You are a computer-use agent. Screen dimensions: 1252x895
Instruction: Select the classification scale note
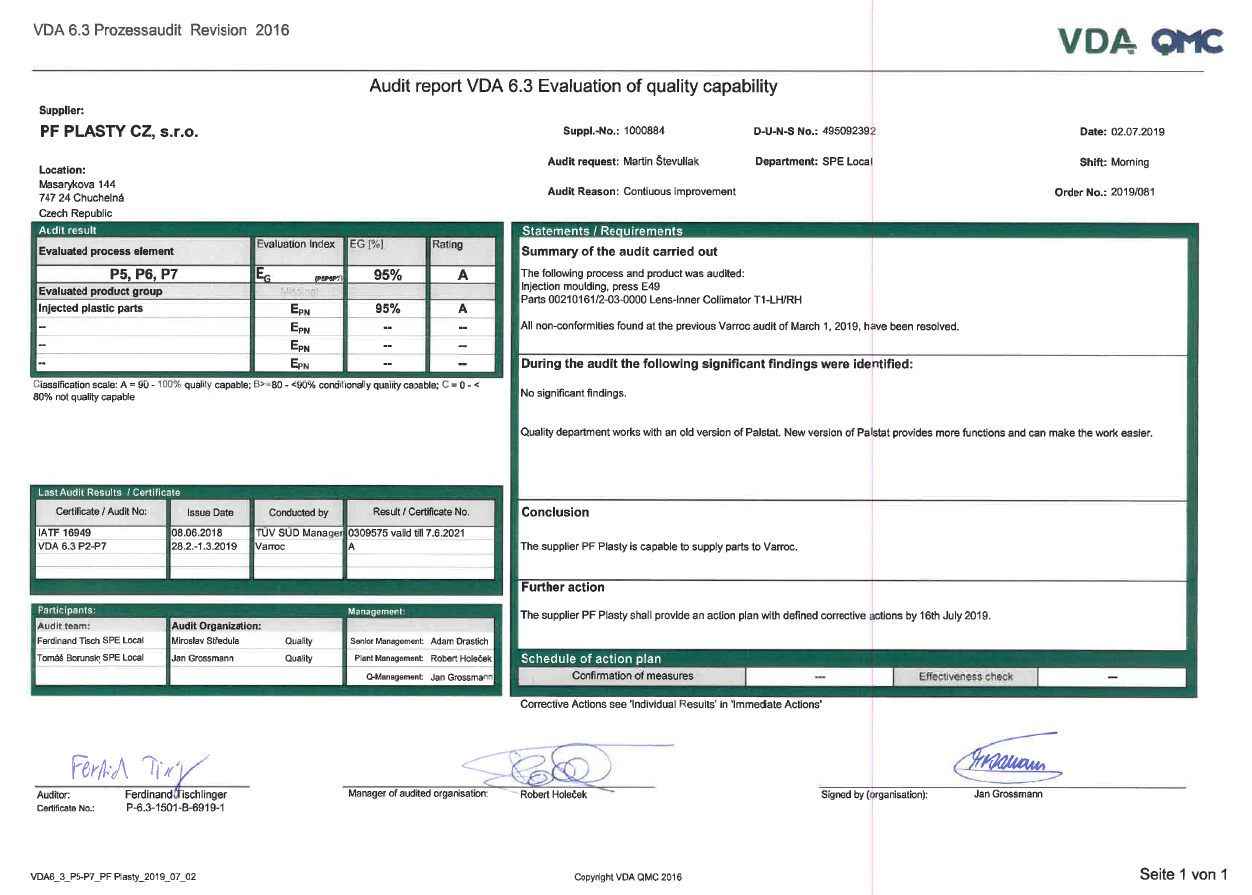pos(256,390)
